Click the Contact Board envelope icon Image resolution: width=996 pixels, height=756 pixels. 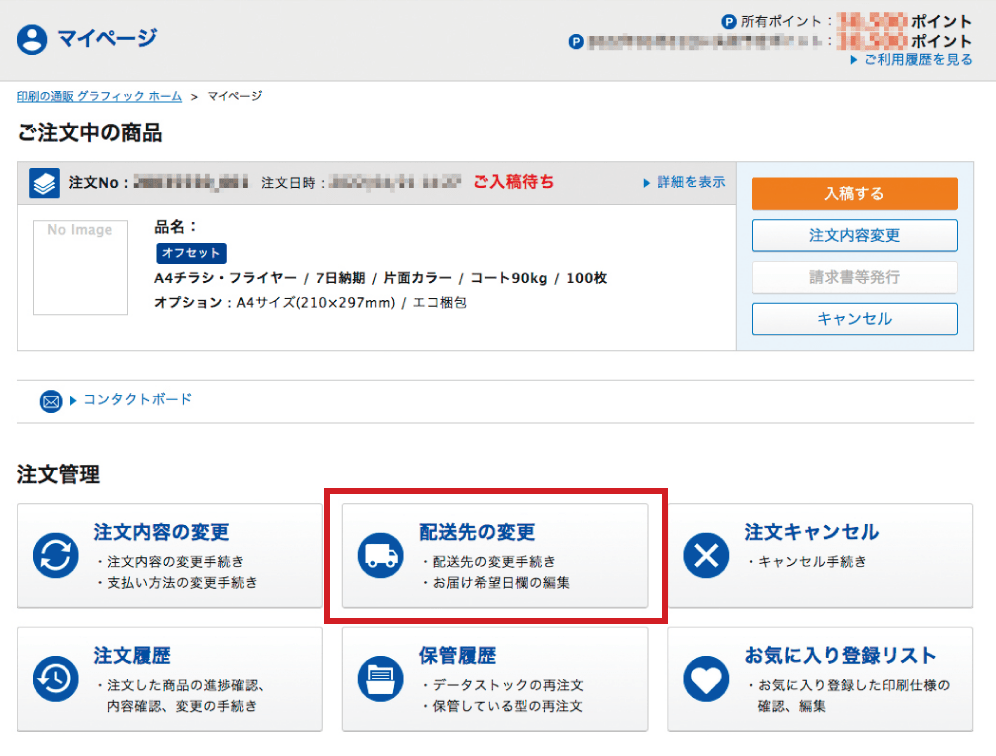click(x=51, y=401)
